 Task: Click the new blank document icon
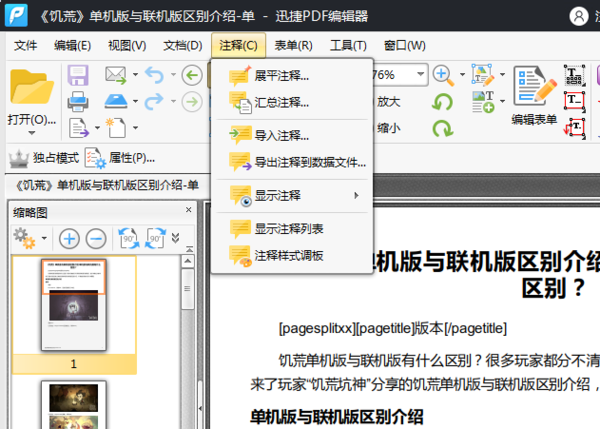[116, 127]
